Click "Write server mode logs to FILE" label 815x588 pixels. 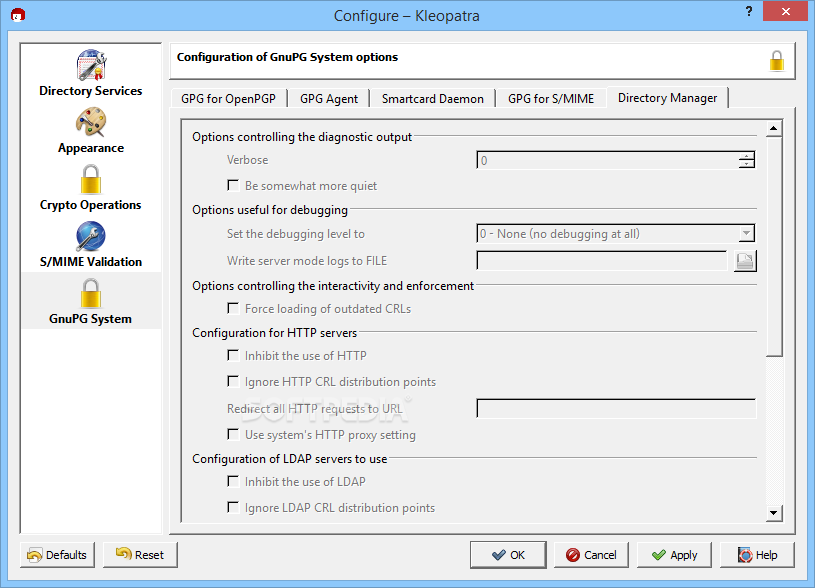point(307,260)
